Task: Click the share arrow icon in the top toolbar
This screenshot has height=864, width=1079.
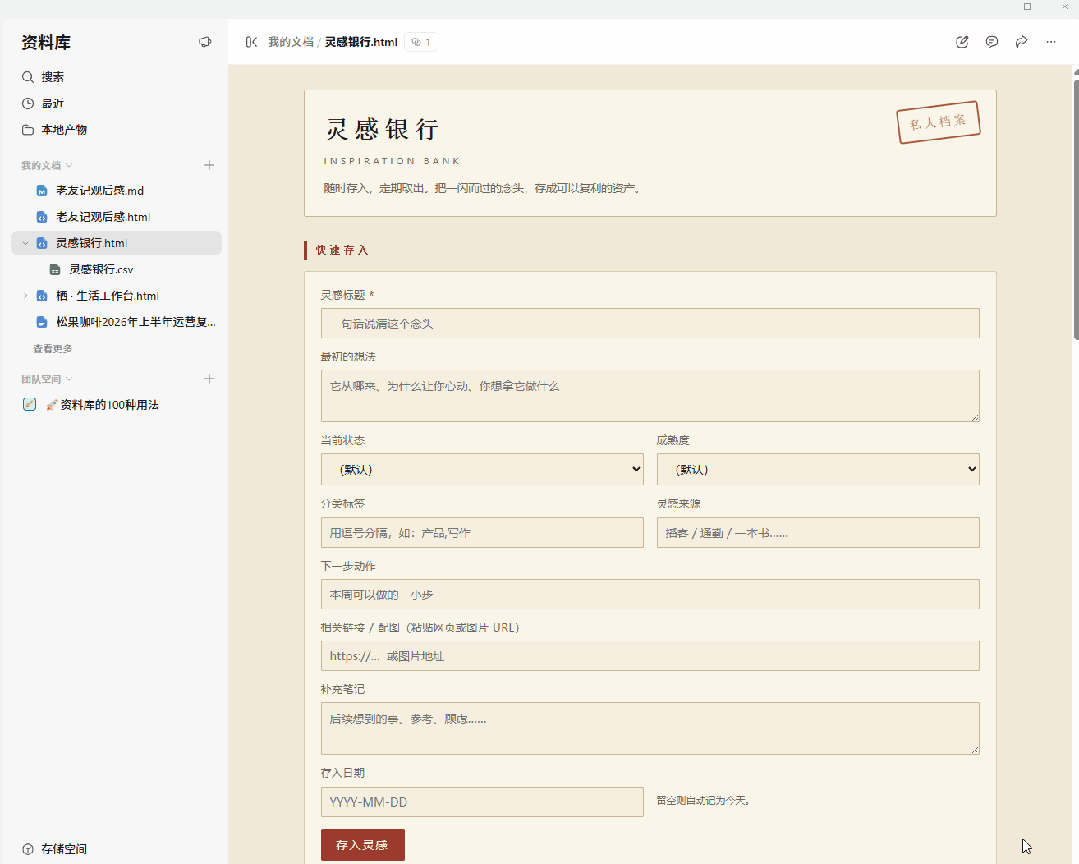Action: coord(1021,42)
